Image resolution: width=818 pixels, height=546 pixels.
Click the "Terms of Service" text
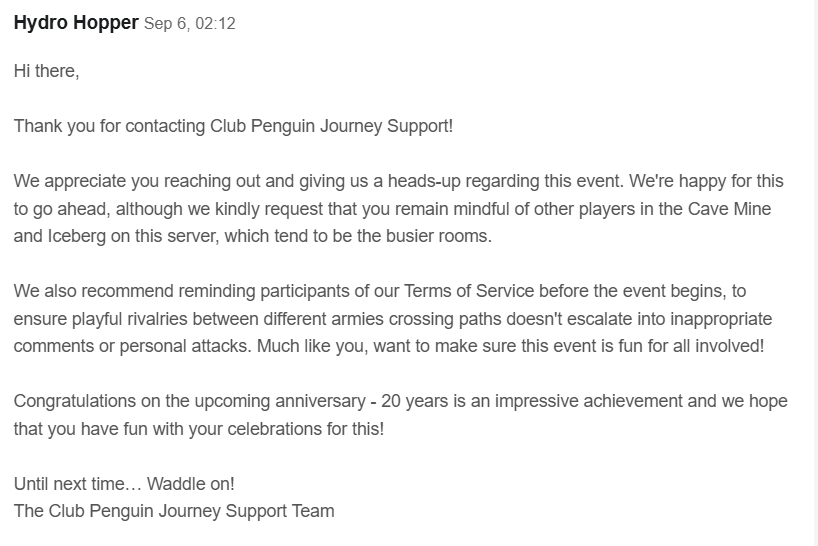point(469,291)
